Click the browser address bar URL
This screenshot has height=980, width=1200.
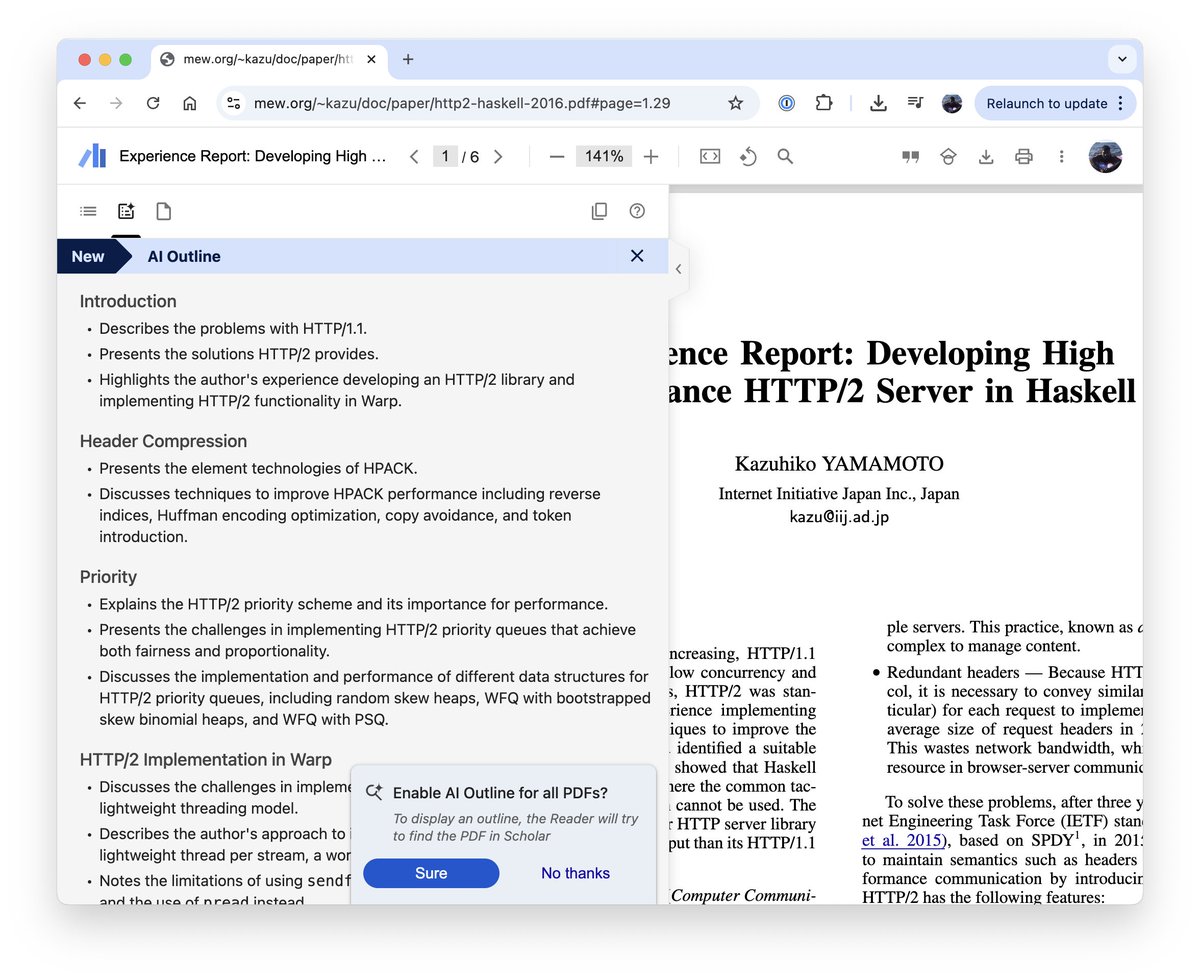click(x=461, y=103)
